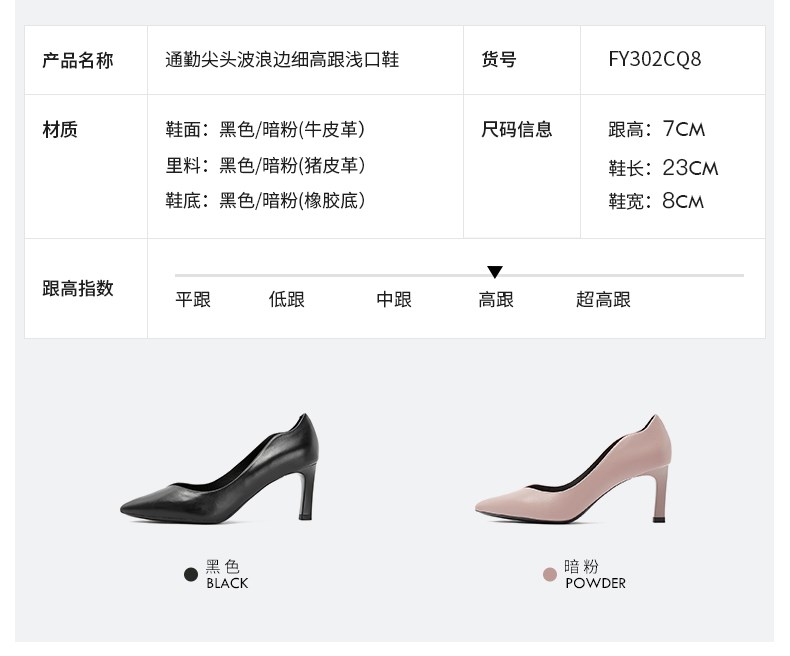Click the BLACK color label text
The height and width of the screenshot is (656, 790).
coord(227,583)
